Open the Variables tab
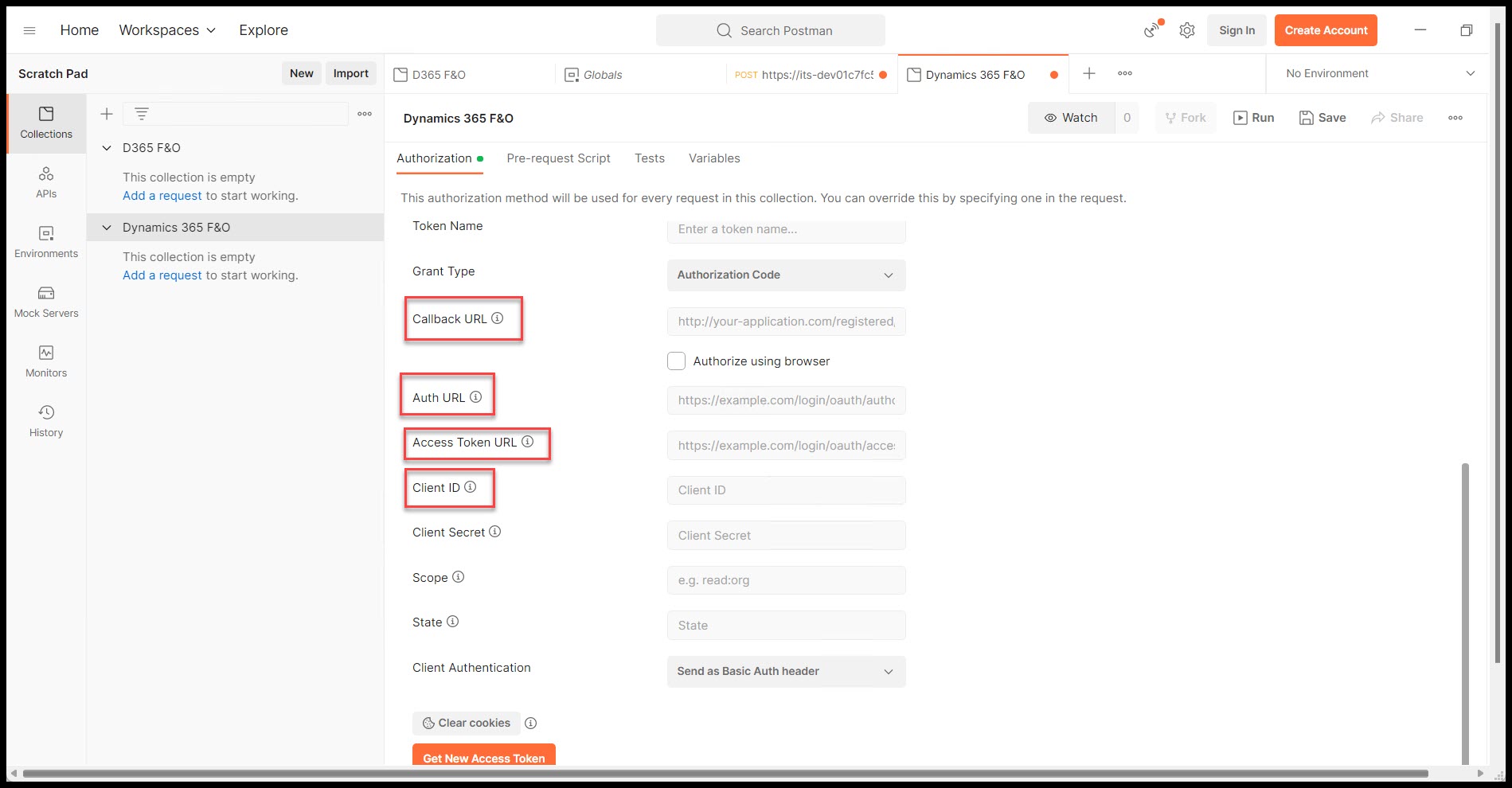Screen dimensions: 1512x788 [714, 158]
